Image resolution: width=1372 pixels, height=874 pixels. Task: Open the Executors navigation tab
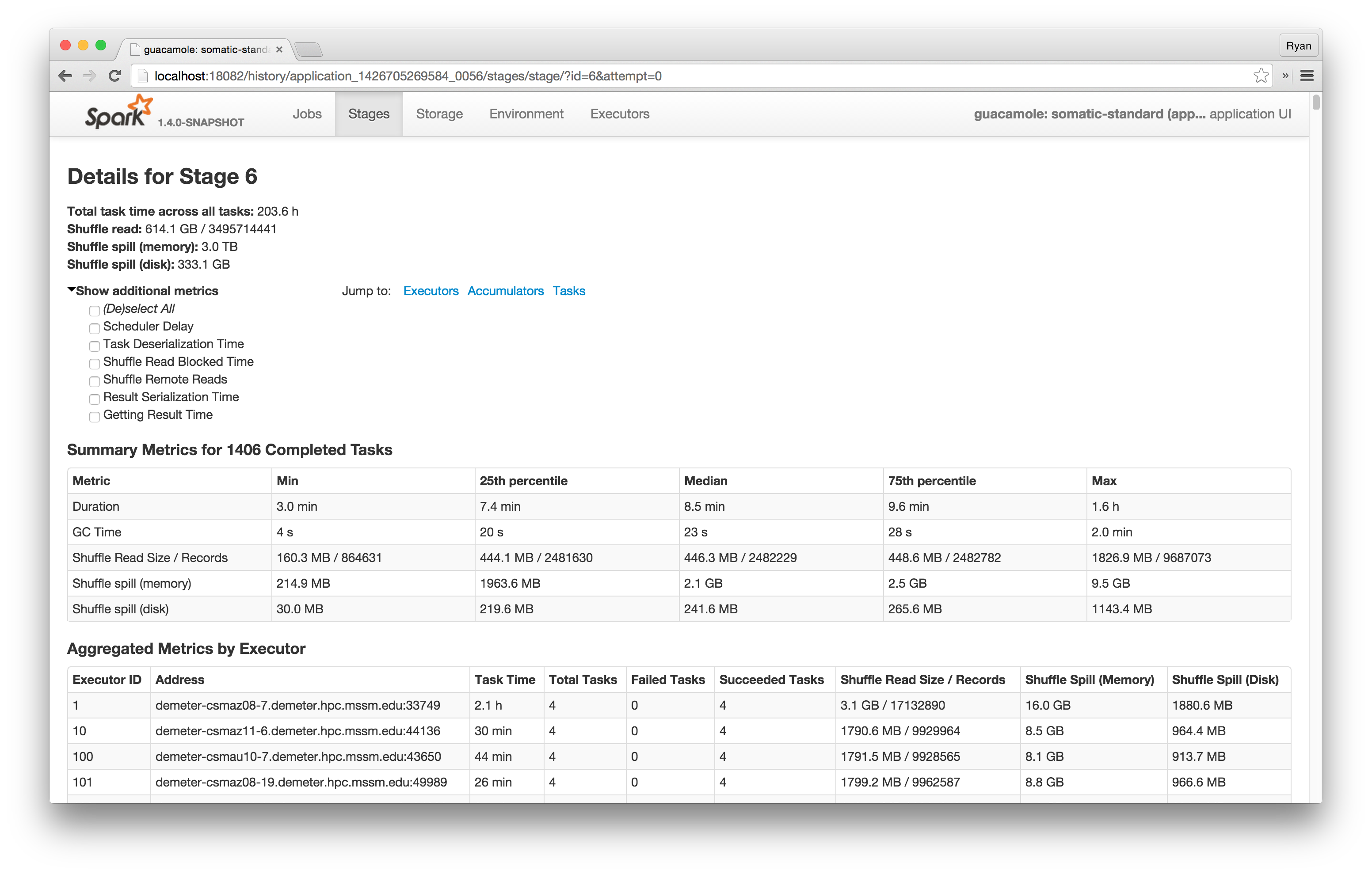619,114
